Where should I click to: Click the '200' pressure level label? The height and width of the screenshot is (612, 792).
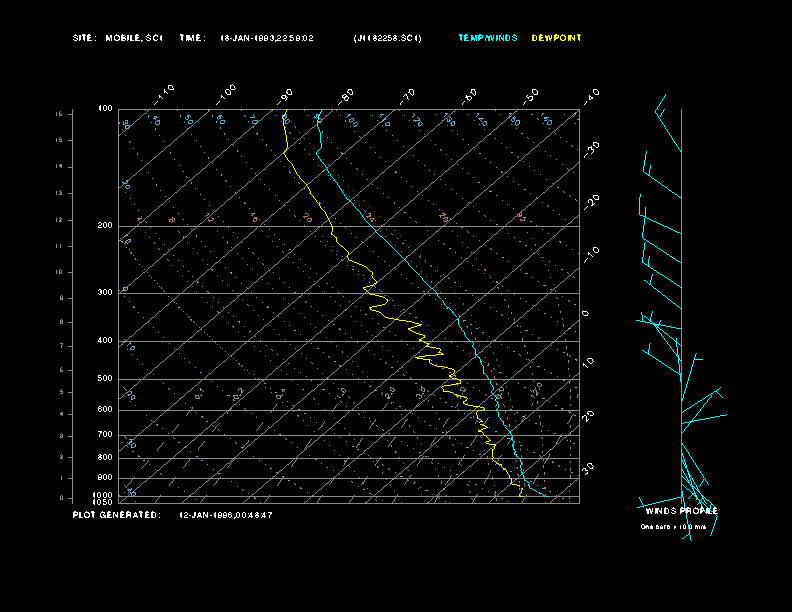[105, 226]
